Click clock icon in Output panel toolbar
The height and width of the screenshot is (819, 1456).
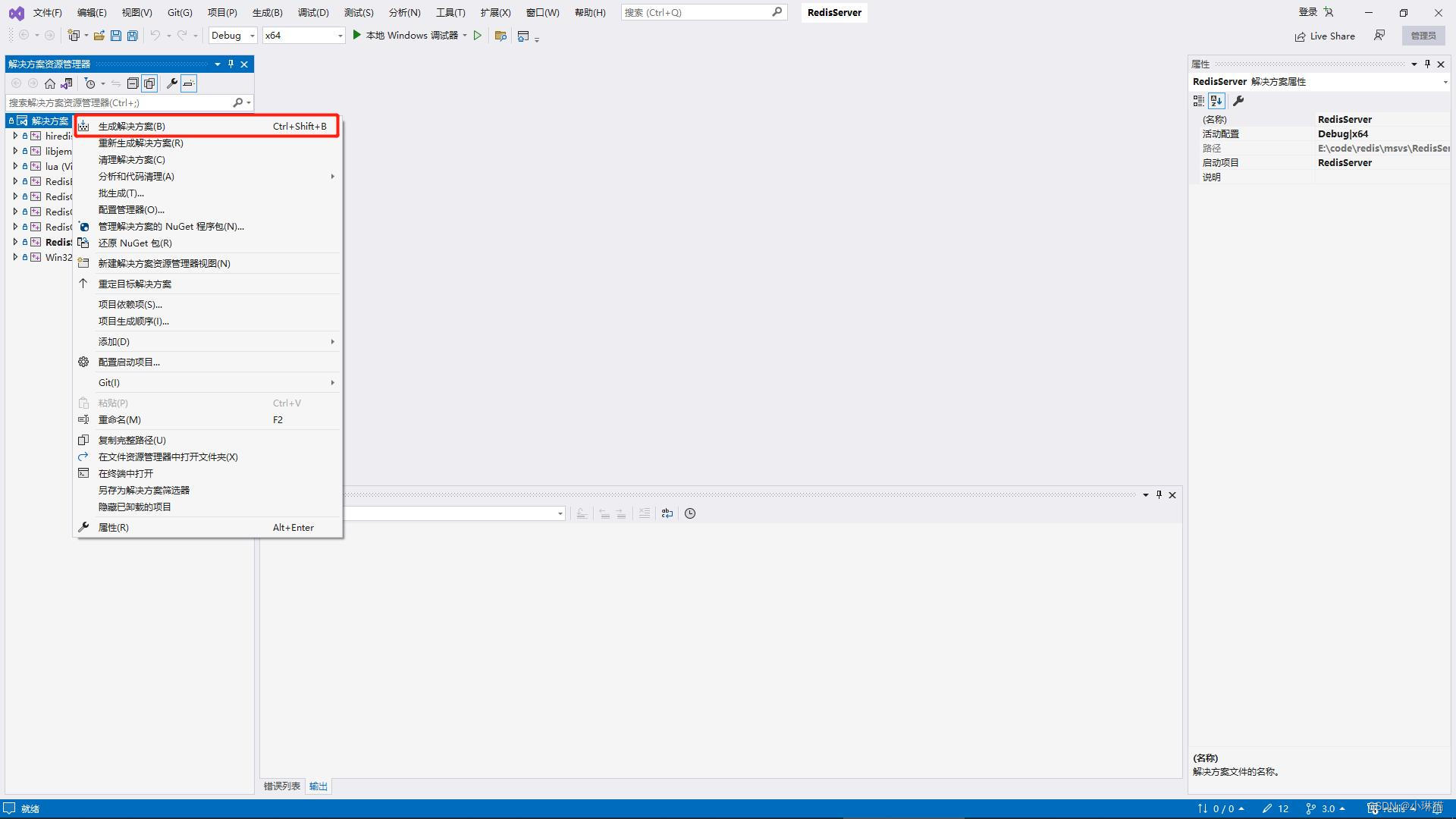pos(690,513)
